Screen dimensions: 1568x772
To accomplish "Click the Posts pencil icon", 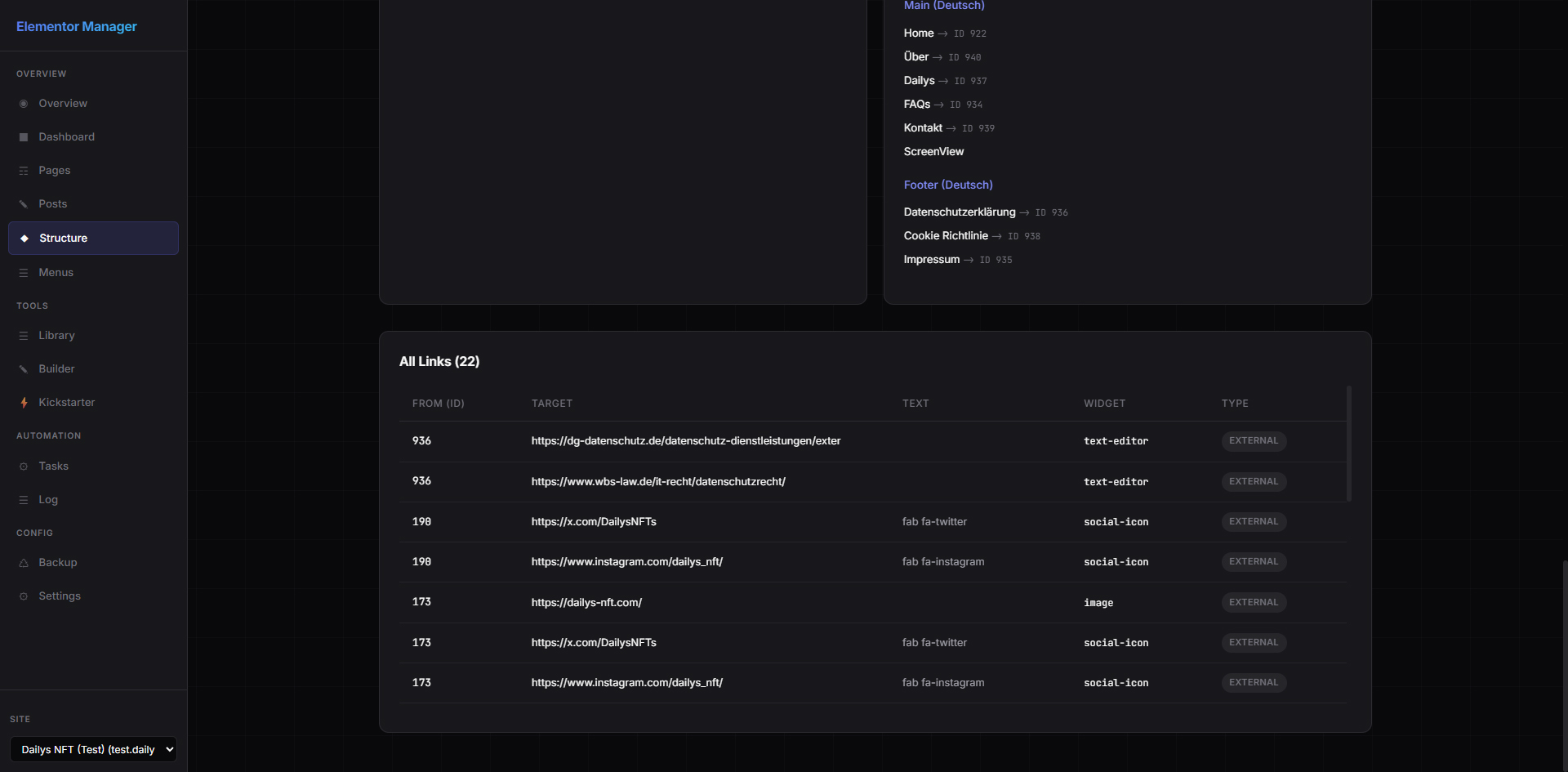I will (24, 204).
